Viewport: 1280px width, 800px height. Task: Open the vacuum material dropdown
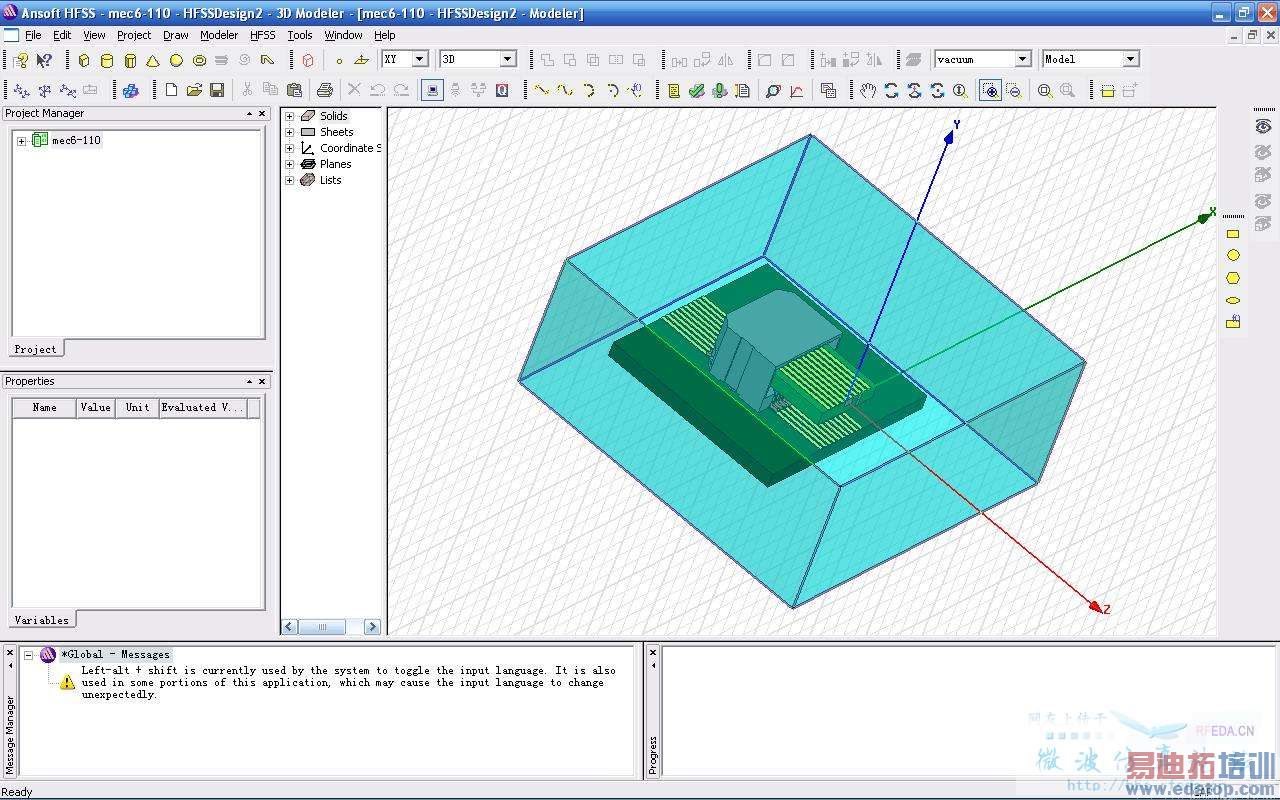click(x=1022, y=59)
